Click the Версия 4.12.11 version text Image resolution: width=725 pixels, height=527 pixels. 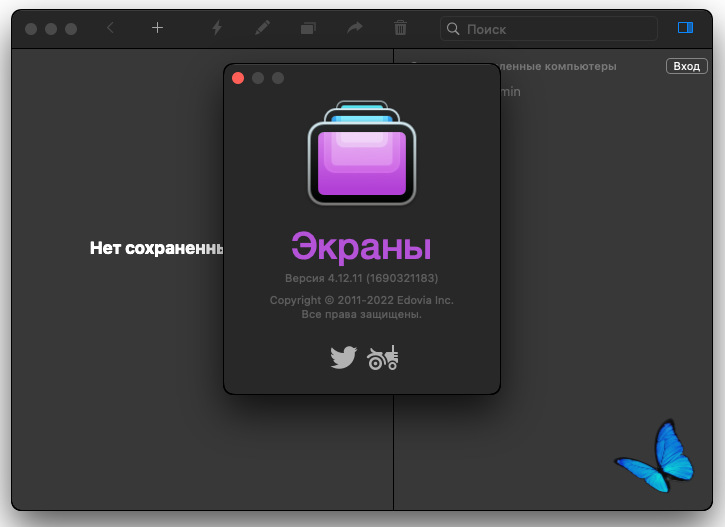(362, 278)
